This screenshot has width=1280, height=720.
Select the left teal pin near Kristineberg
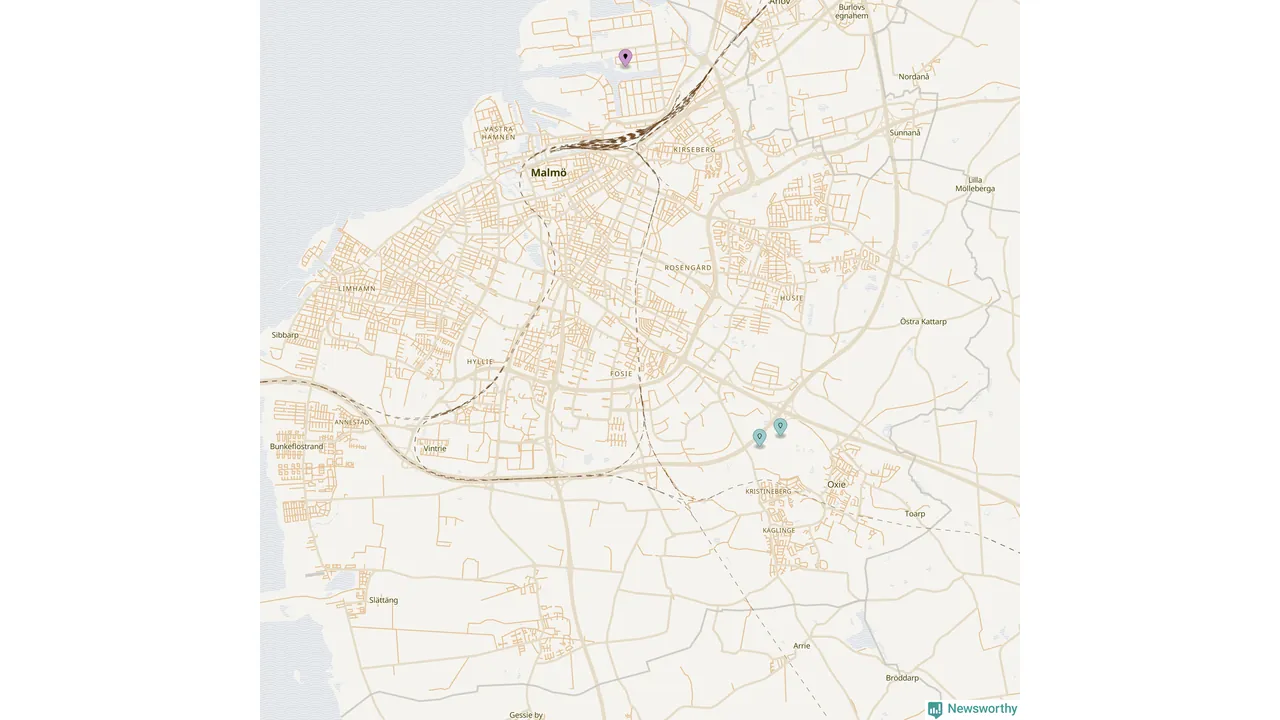[x=760, y=438]
